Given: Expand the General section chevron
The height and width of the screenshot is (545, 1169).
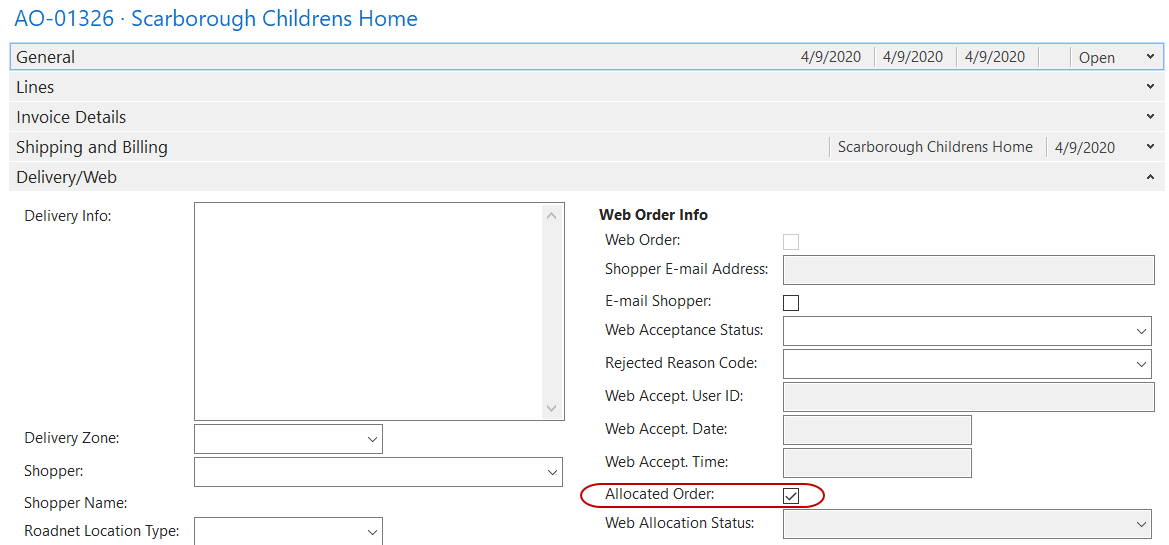Looking at the screenshot, I should tap(1150, 58).
